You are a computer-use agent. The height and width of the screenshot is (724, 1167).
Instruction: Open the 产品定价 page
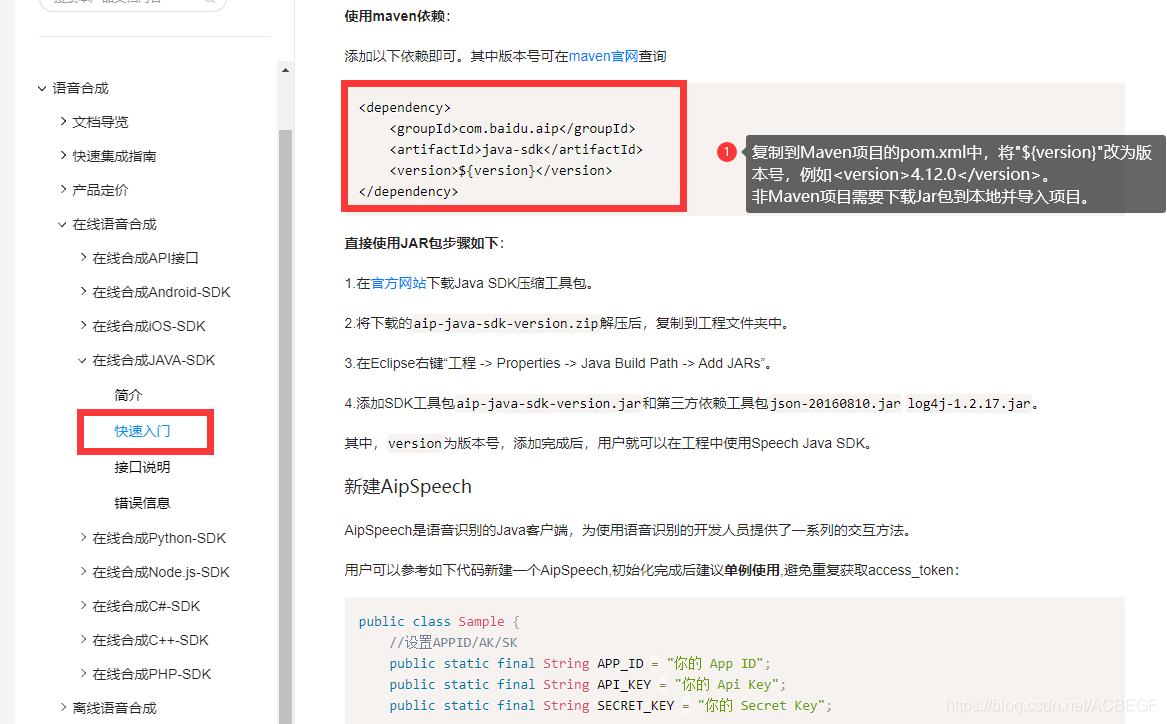[100, 190]
